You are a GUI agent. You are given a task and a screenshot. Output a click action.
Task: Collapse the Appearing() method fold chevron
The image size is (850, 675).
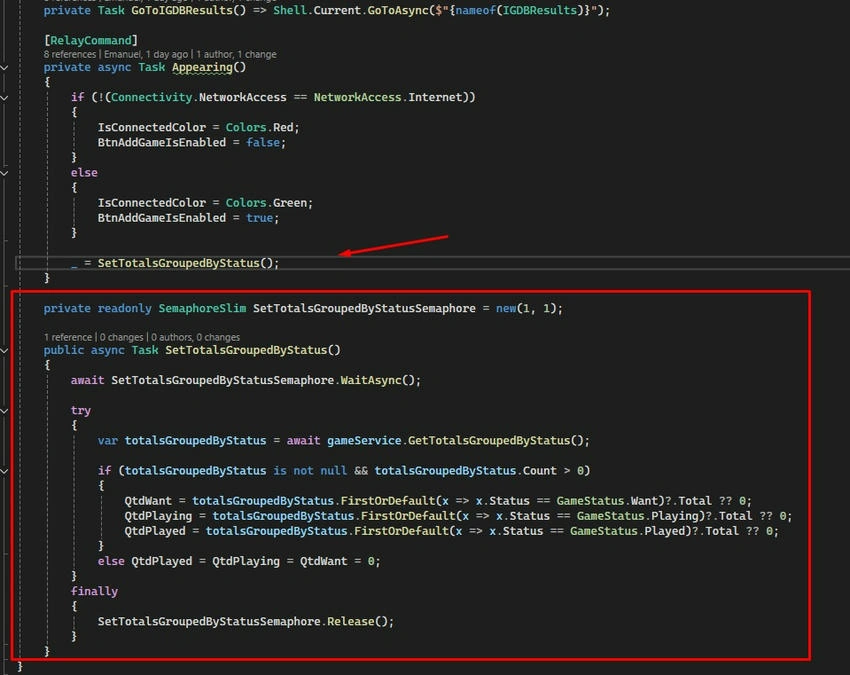coord(4,68)
